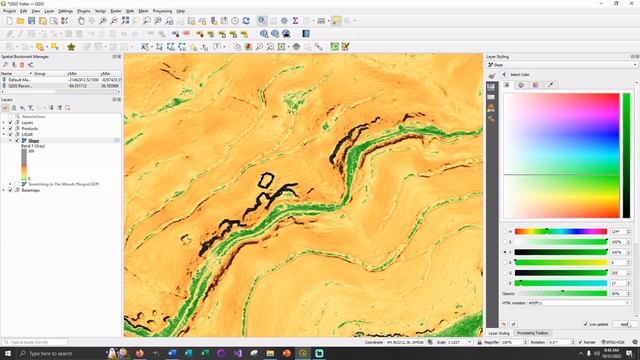This screenshot has height=360, width=640.
Task: Select the H radio button
Action: (x=506, y=231)
